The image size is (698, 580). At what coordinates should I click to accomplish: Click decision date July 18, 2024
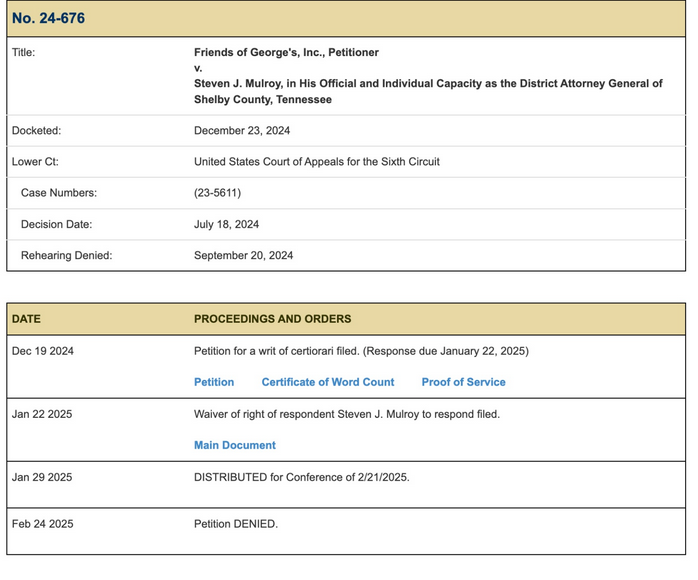click(226, 224)
